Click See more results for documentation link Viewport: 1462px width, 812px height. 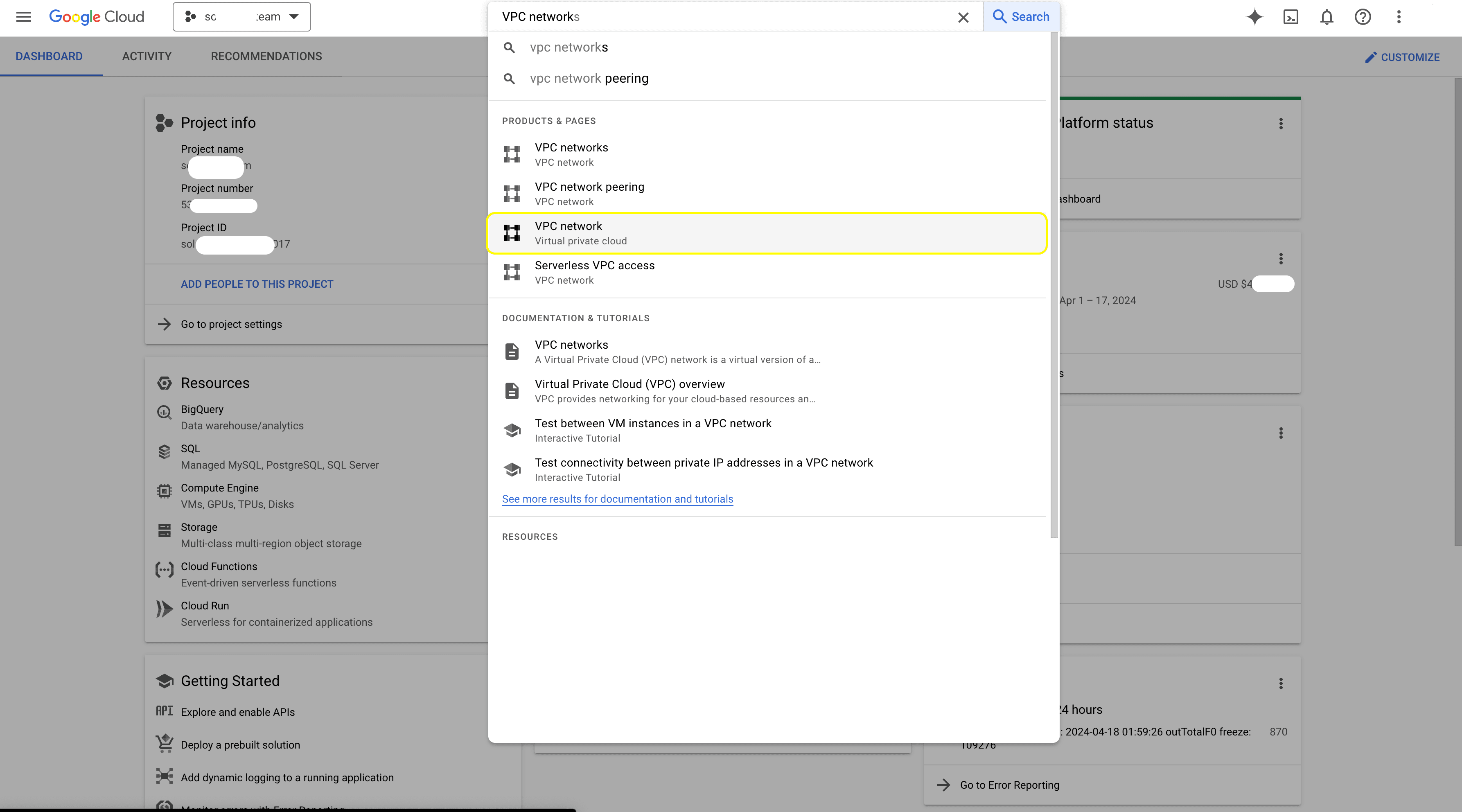point(618,499)
